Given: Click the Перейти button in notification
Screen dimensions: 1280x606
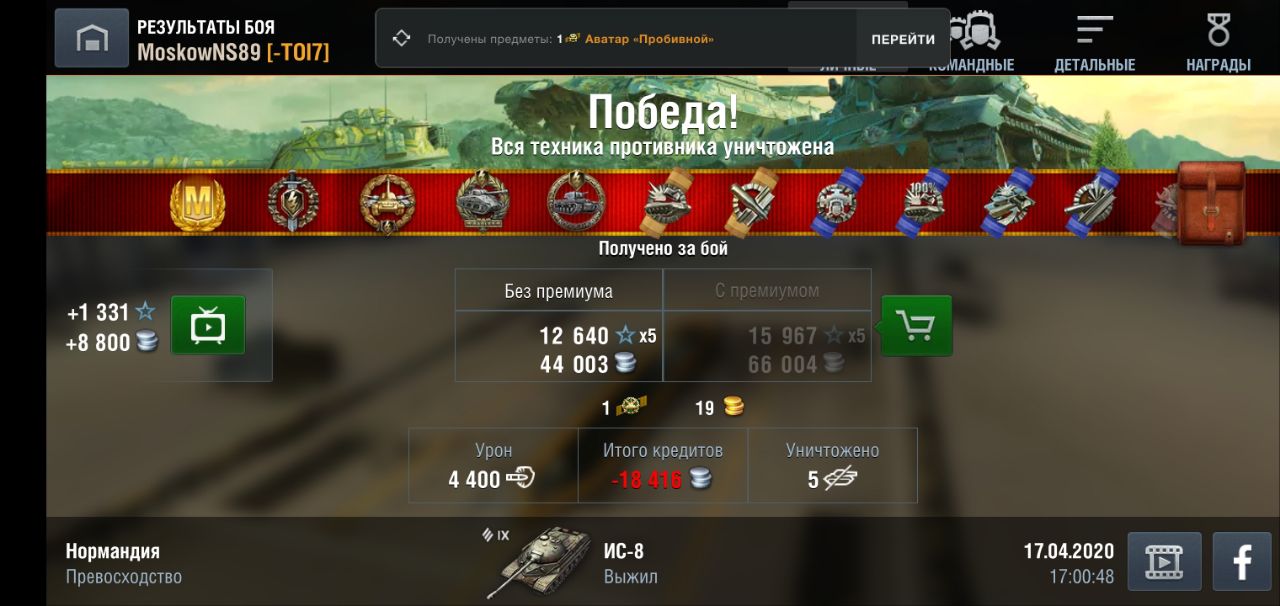Looking at the screenshot, I should (x=903, y=39).
